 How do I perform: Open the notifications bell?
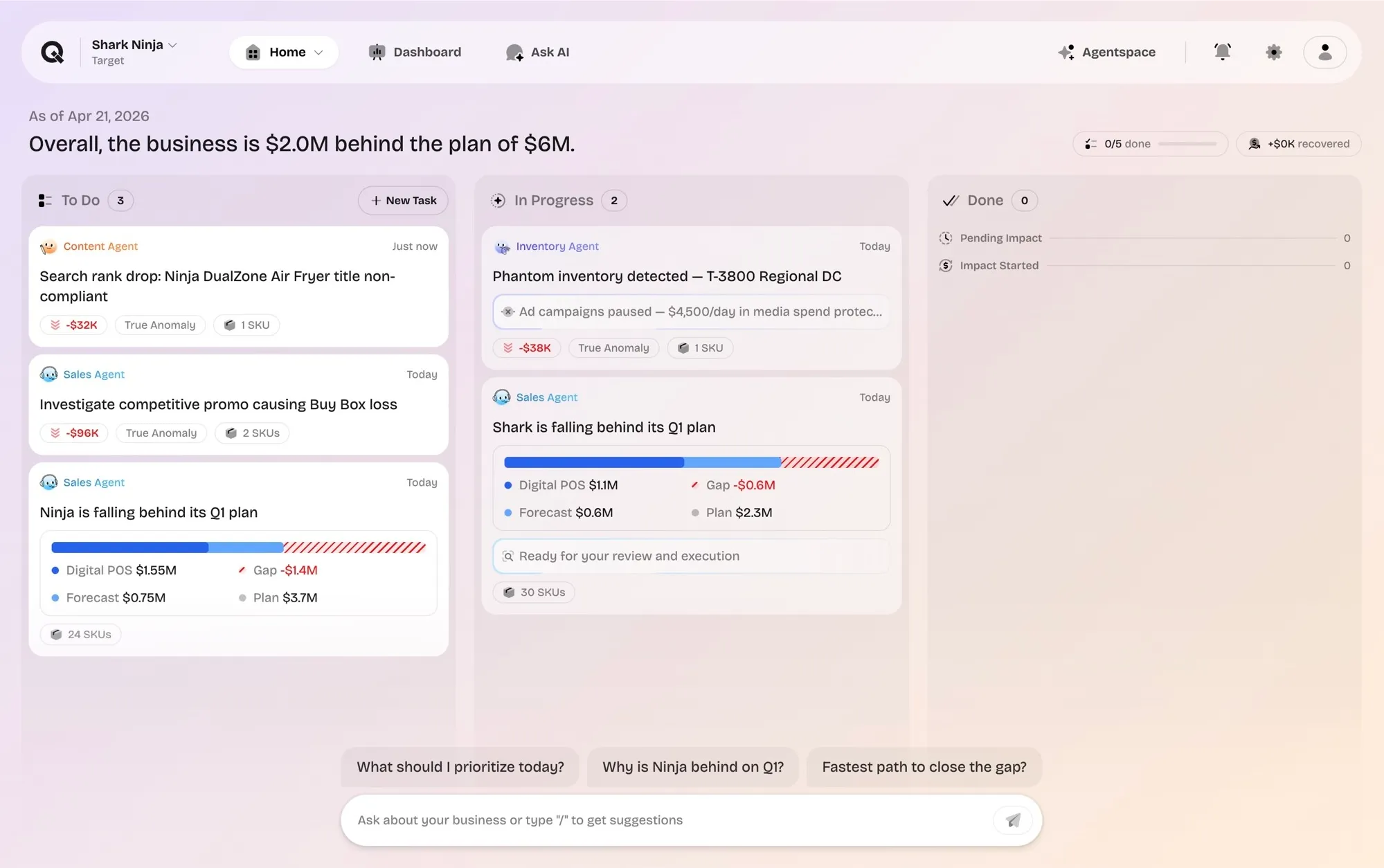pos(1222,52)
